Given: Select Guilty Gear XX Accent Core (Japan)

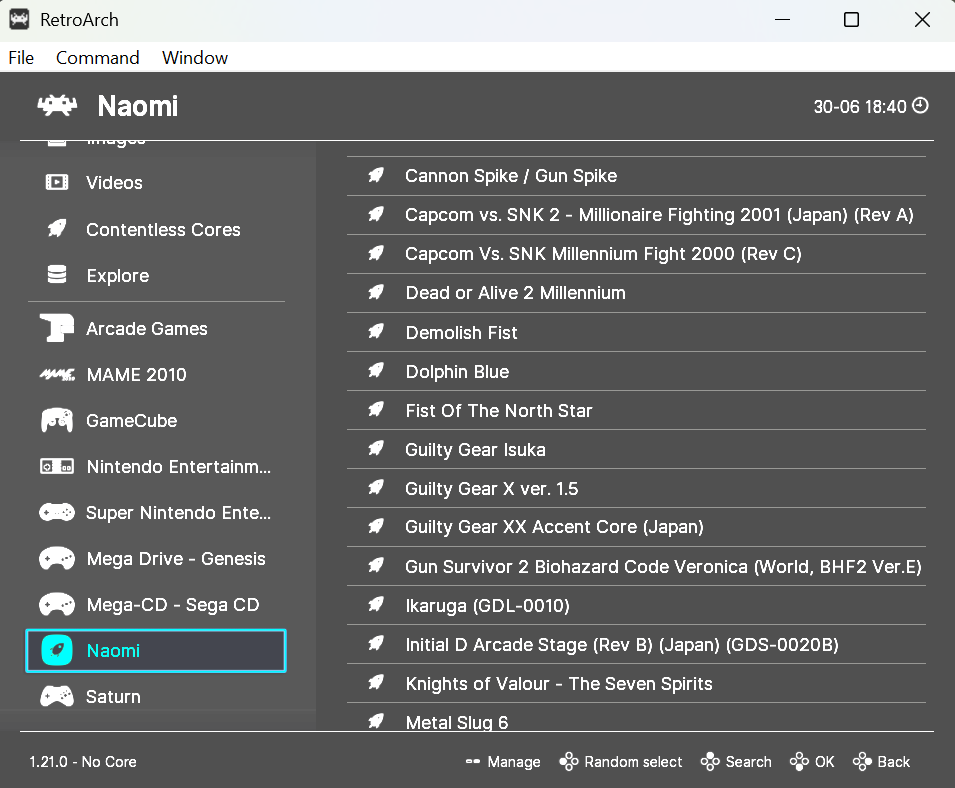Looking at the screenshot, I should pyautogui.click(x=636, y=527).
